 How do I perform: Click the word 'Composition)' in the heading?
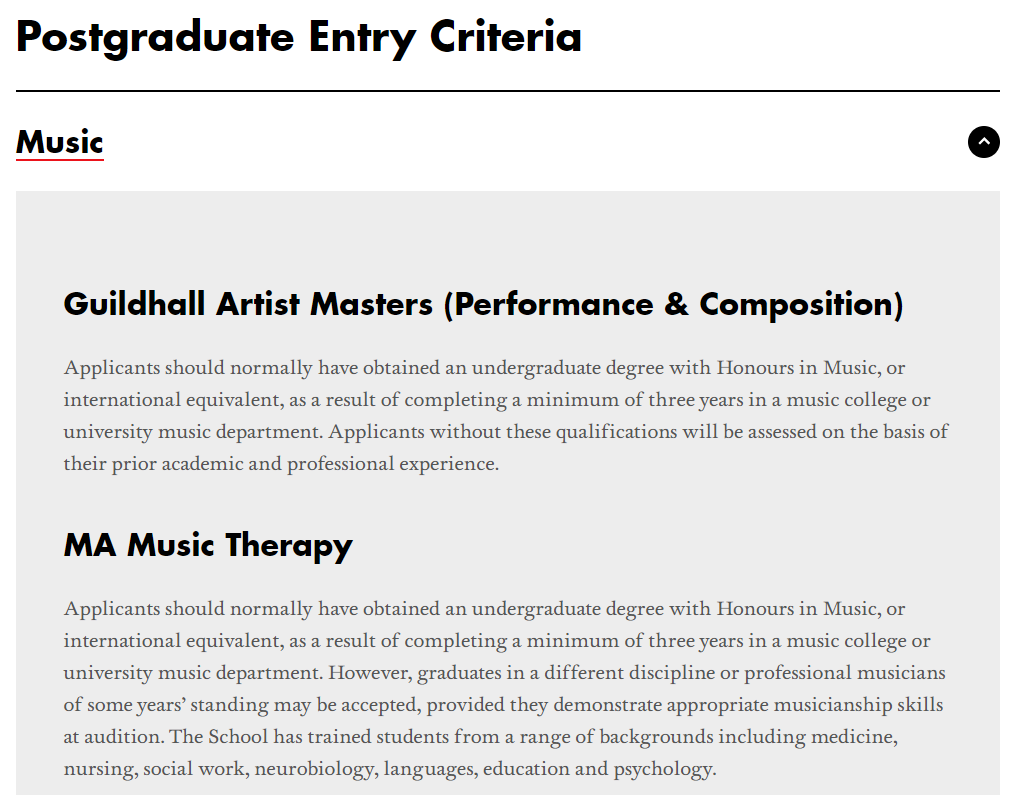point(801,304)
